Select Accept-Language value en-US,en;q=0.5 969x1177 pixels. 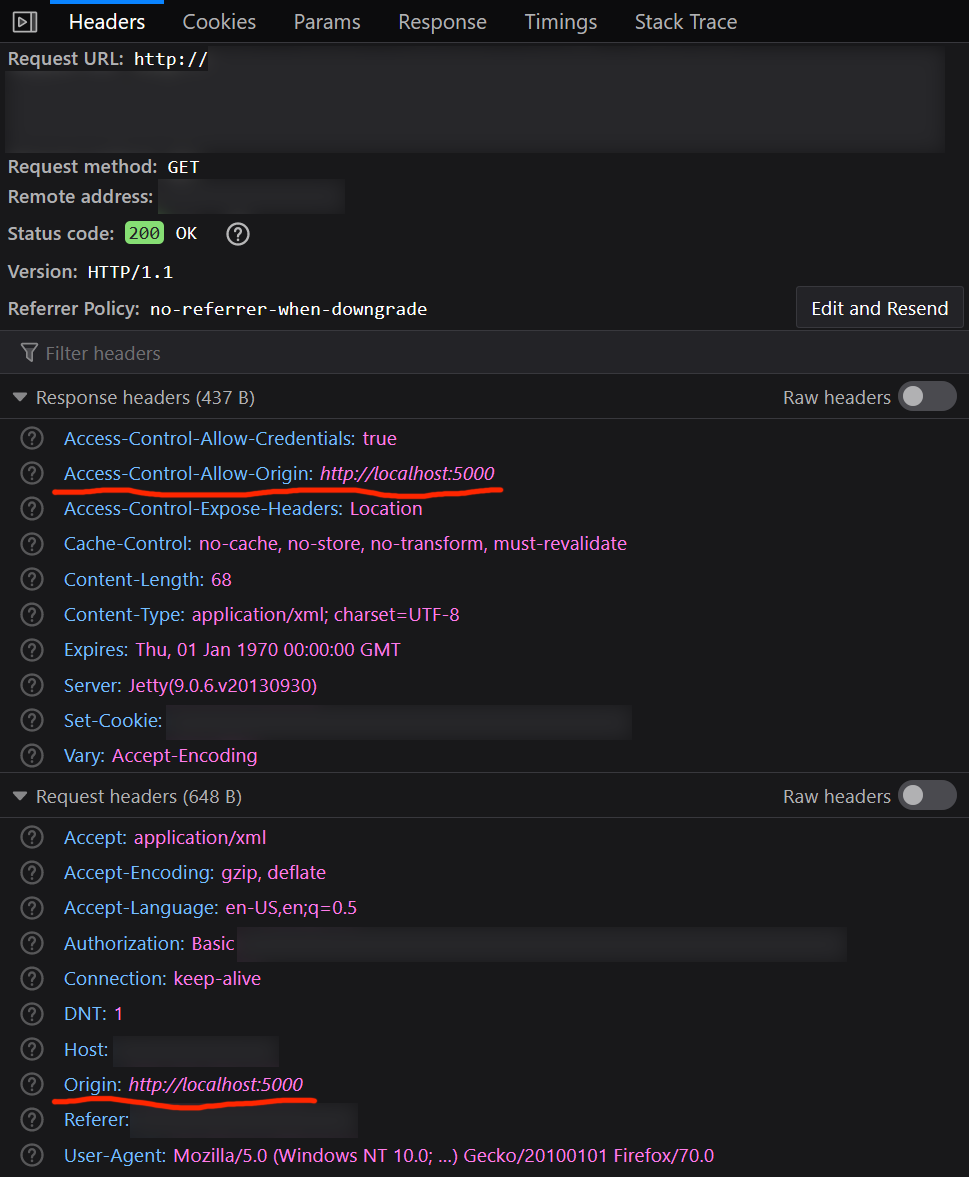(291, 908)
